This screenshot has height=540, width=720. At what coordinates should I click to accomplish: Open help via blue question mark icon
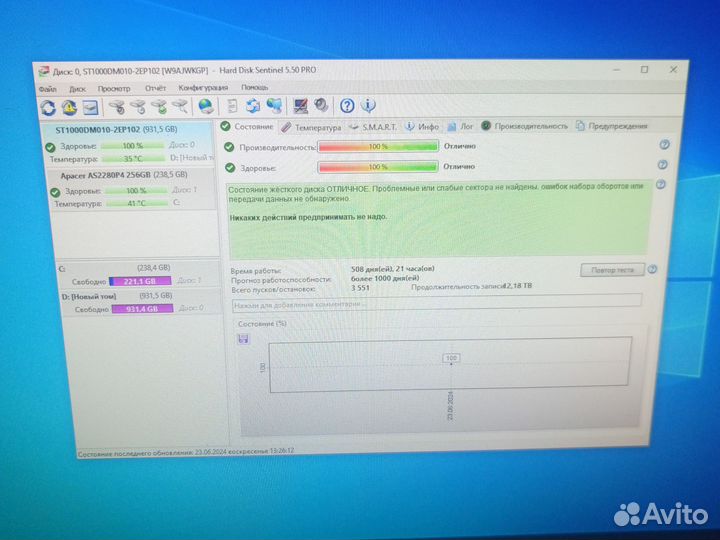tap(347, 106)
